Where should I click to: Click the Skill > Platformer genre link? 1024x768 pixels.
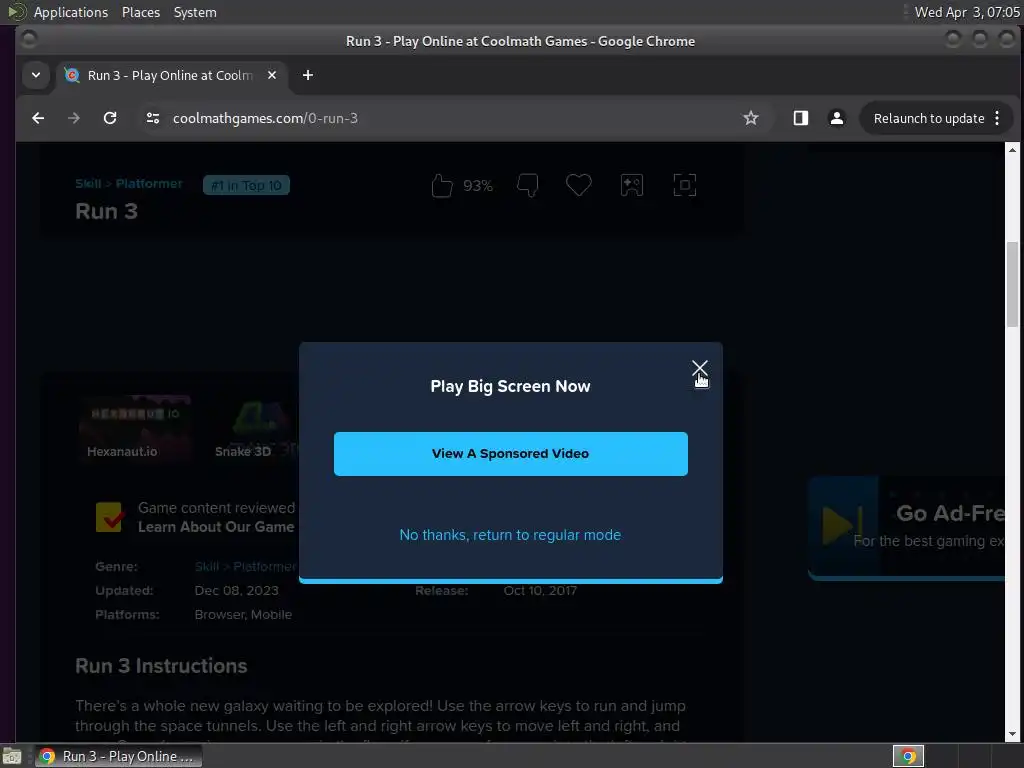pyautogui.click(x=246, y=566)
